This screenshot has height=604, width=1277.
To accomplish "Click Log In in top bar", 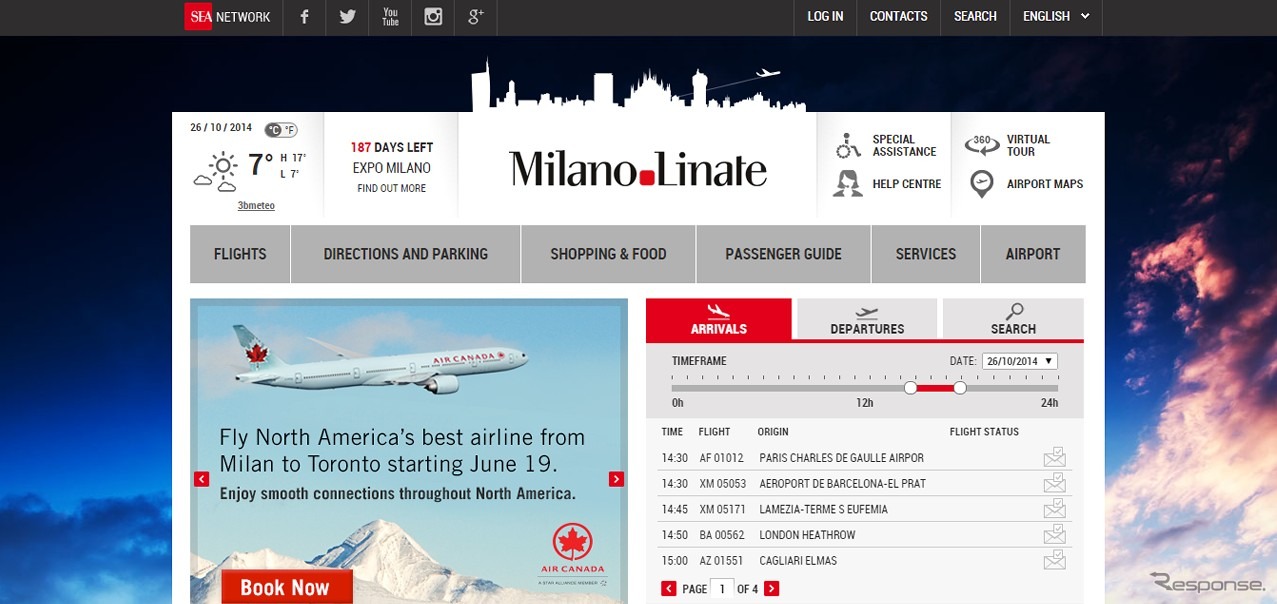I will pos(825,17).
